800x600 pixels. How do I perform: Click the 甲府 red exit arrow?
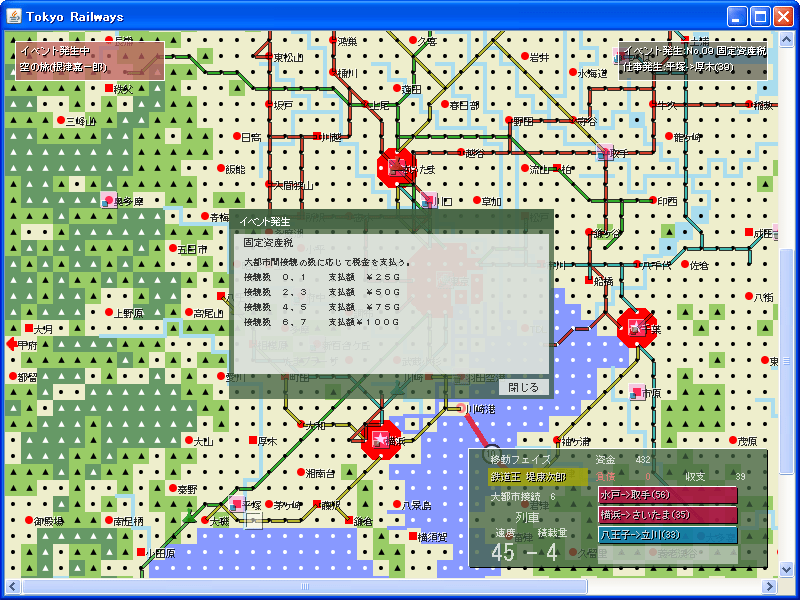coord(11,344)
